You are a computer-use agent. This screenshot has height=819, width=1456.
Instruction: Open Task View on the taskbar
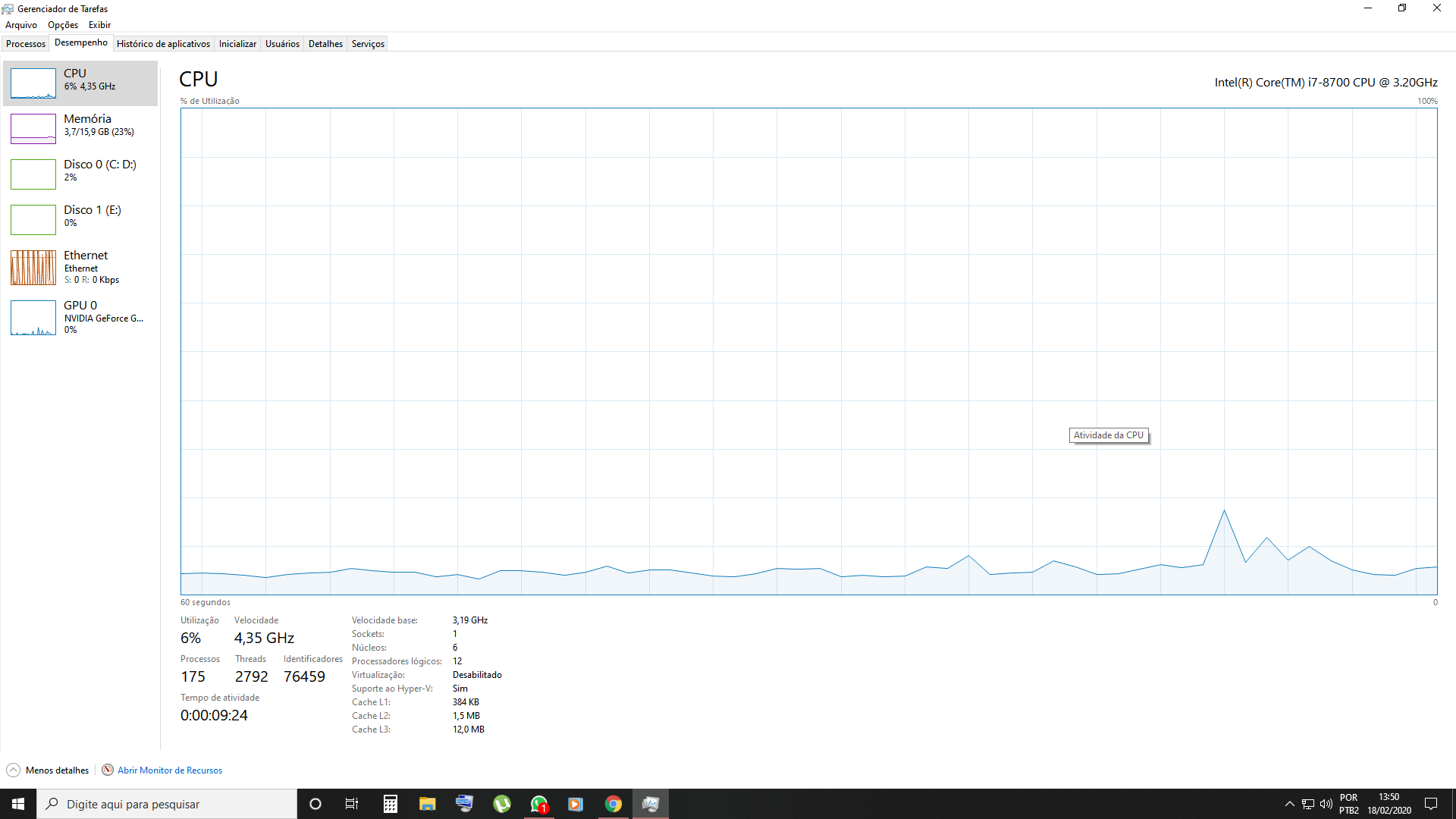(352, 804)
